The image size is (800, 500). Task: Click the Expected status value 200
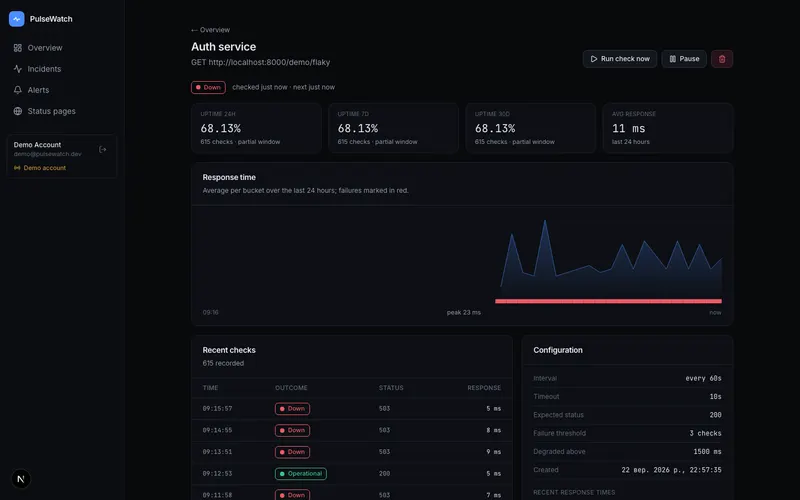715,415
